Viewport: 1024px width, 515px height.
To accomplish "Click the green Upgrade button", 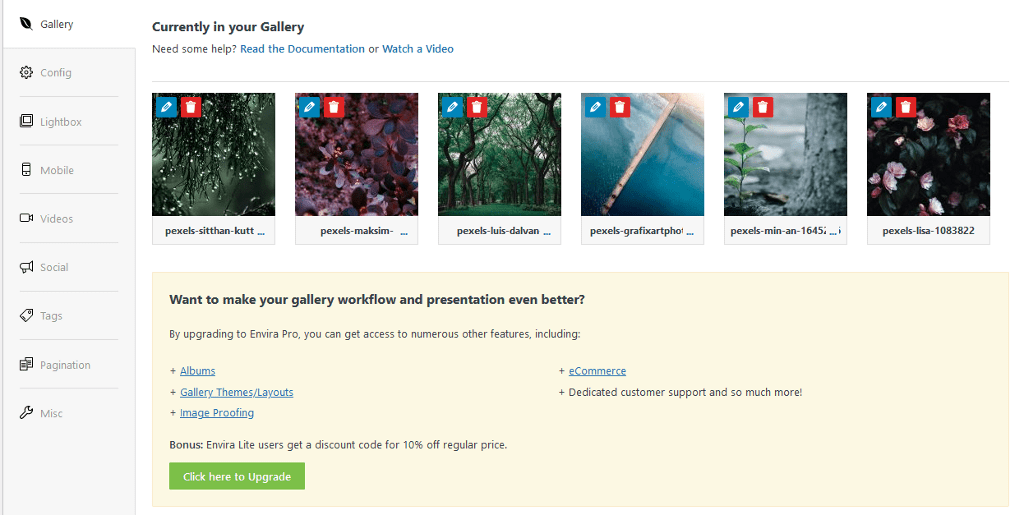I will click(237, 477).
